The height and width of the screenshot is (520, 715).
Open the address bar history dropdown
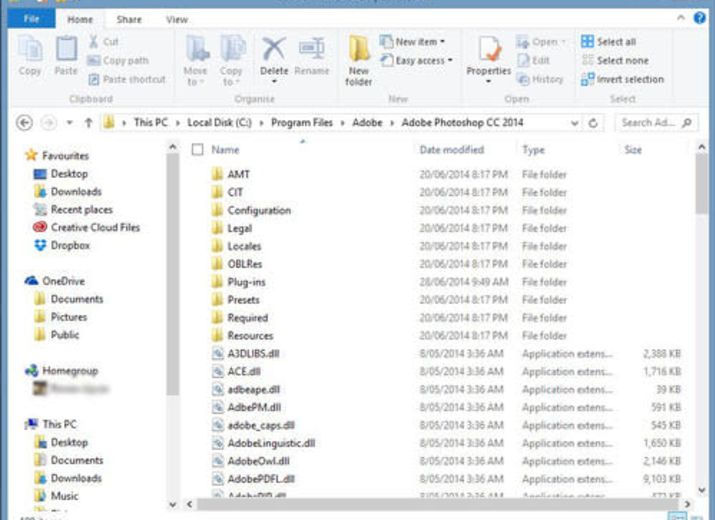(575, 123)
